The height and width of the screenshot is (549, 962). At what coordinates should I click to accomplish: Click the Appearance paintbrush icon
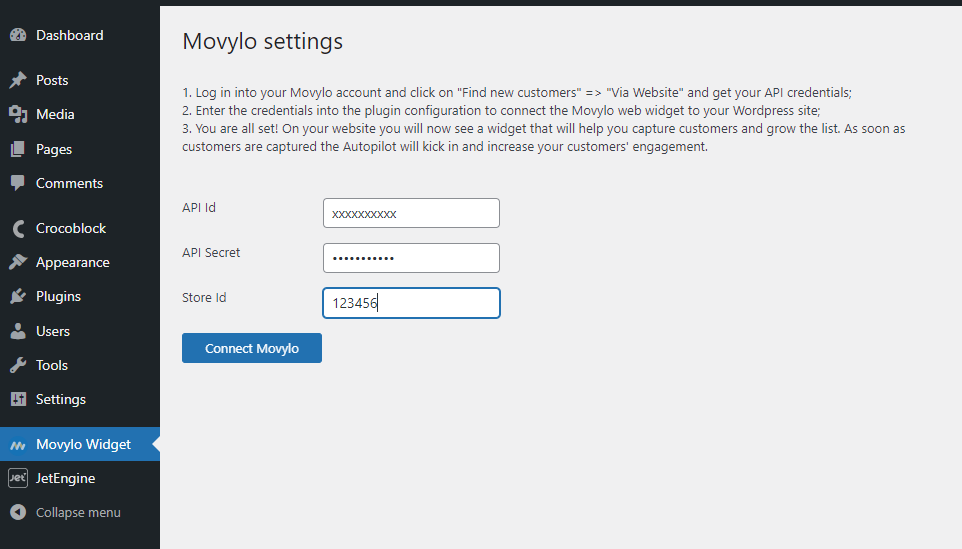pos(18,262)
